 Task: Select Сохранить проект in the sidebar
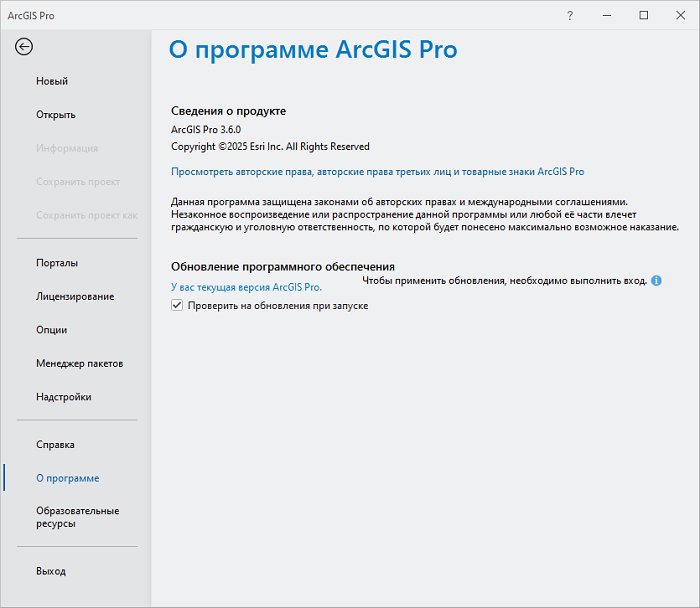coord(78,182)
